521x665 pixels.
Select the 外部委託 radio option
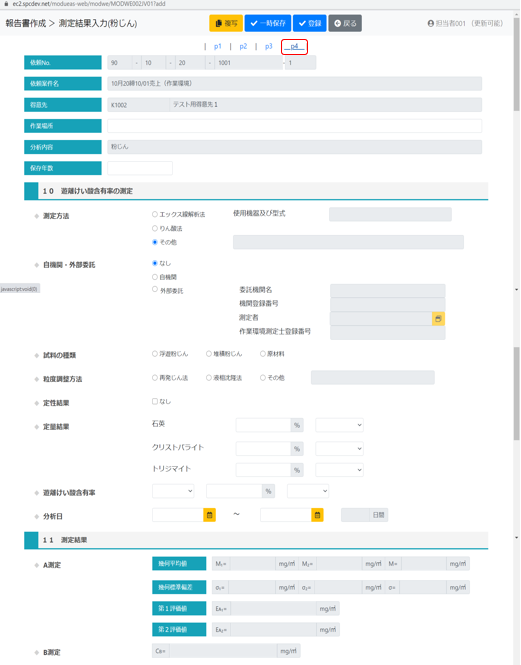tap(155, 289)
